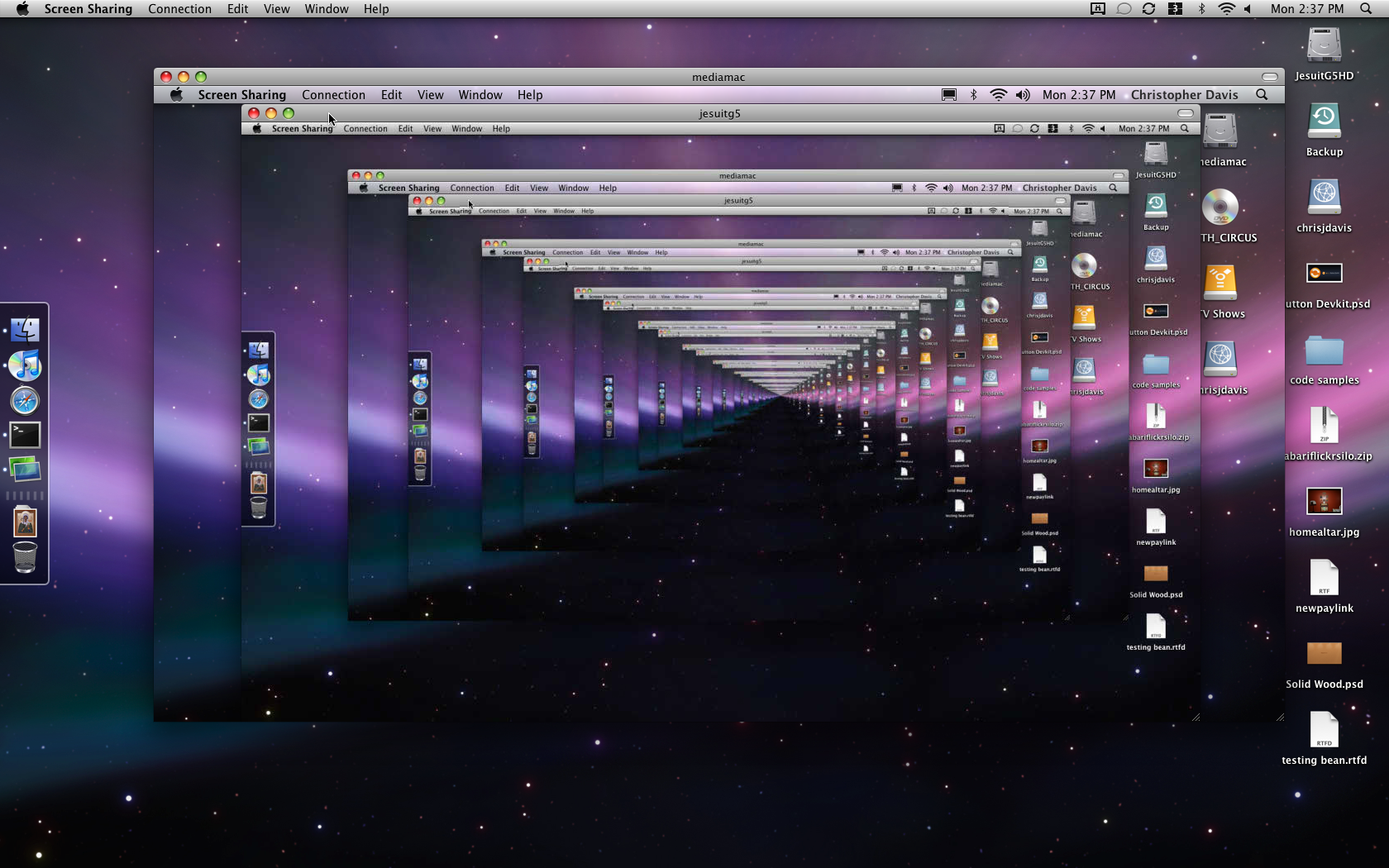Screen dimensions: 1389x868
Task: Select the code samples folder on desktop
Action: (1324, 359)
